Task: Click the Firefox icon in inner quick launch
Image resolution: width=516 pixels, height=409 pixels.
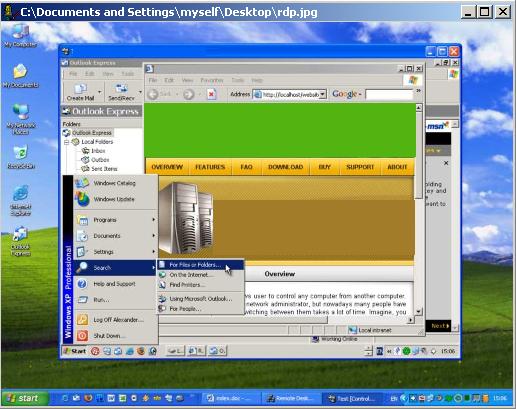Action: click(x=141, y=351)
